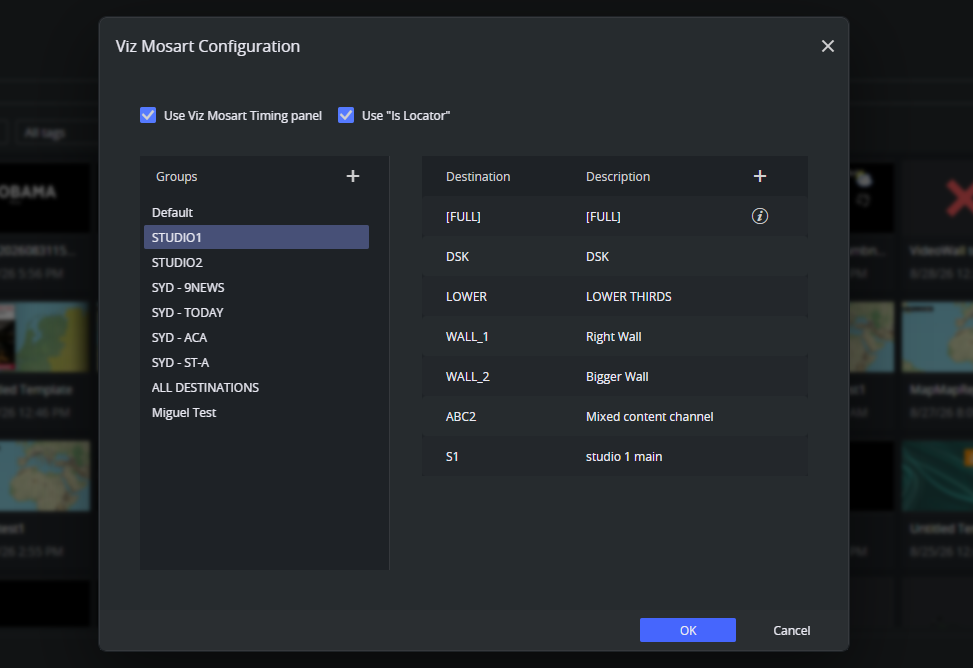The width and height of the screenshot is (973, 668).
Task: Select the Default group
Action: click(256, 212)
